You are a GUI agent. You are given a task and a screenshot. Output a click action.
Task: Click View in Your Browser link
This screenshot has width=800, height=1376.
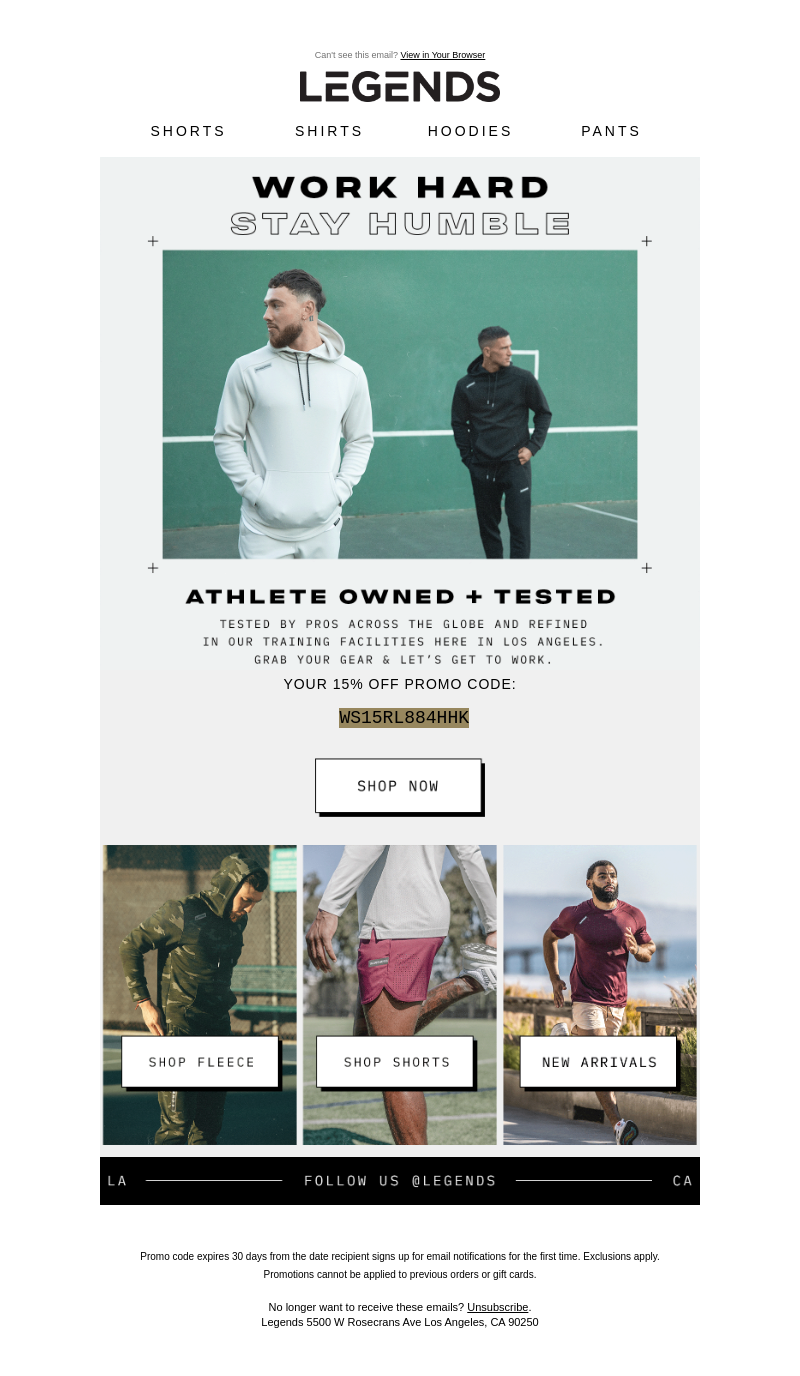pos(443,55)
